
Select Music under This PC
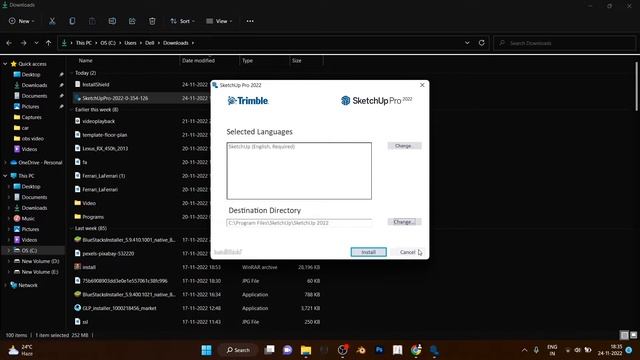pyautogui.click(x=28, y=218)
